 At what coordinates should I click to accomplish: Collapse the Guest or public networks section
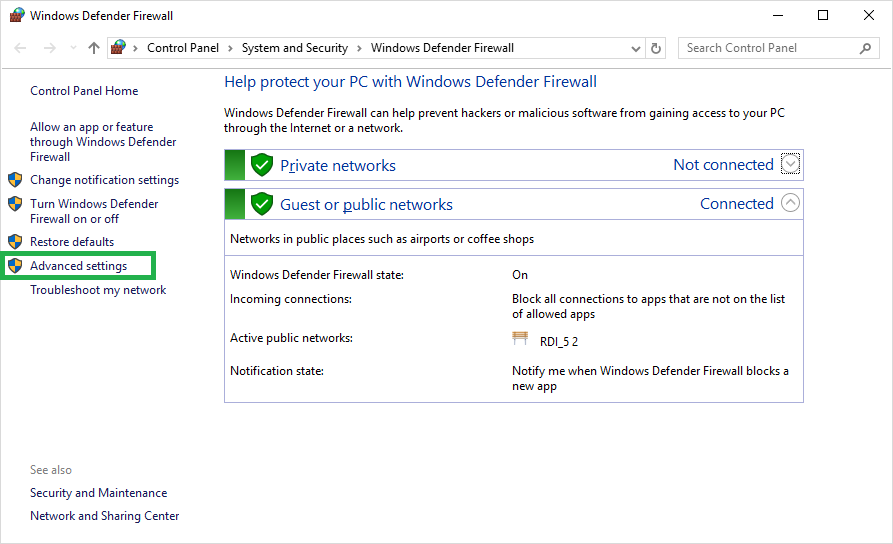(790, 203)
